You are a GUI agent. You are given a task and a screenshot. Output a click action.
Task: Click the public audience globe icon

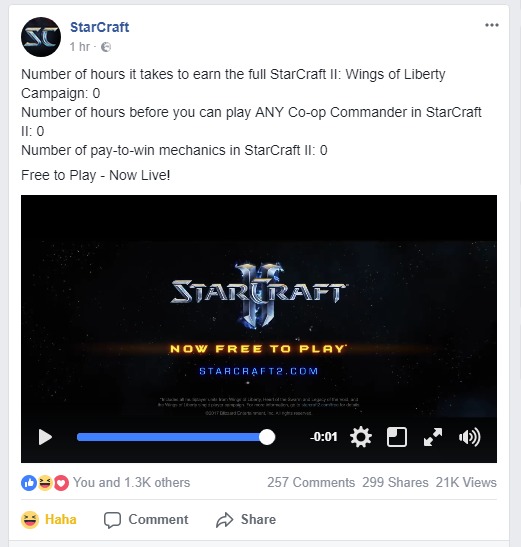[x=106, y=47]
